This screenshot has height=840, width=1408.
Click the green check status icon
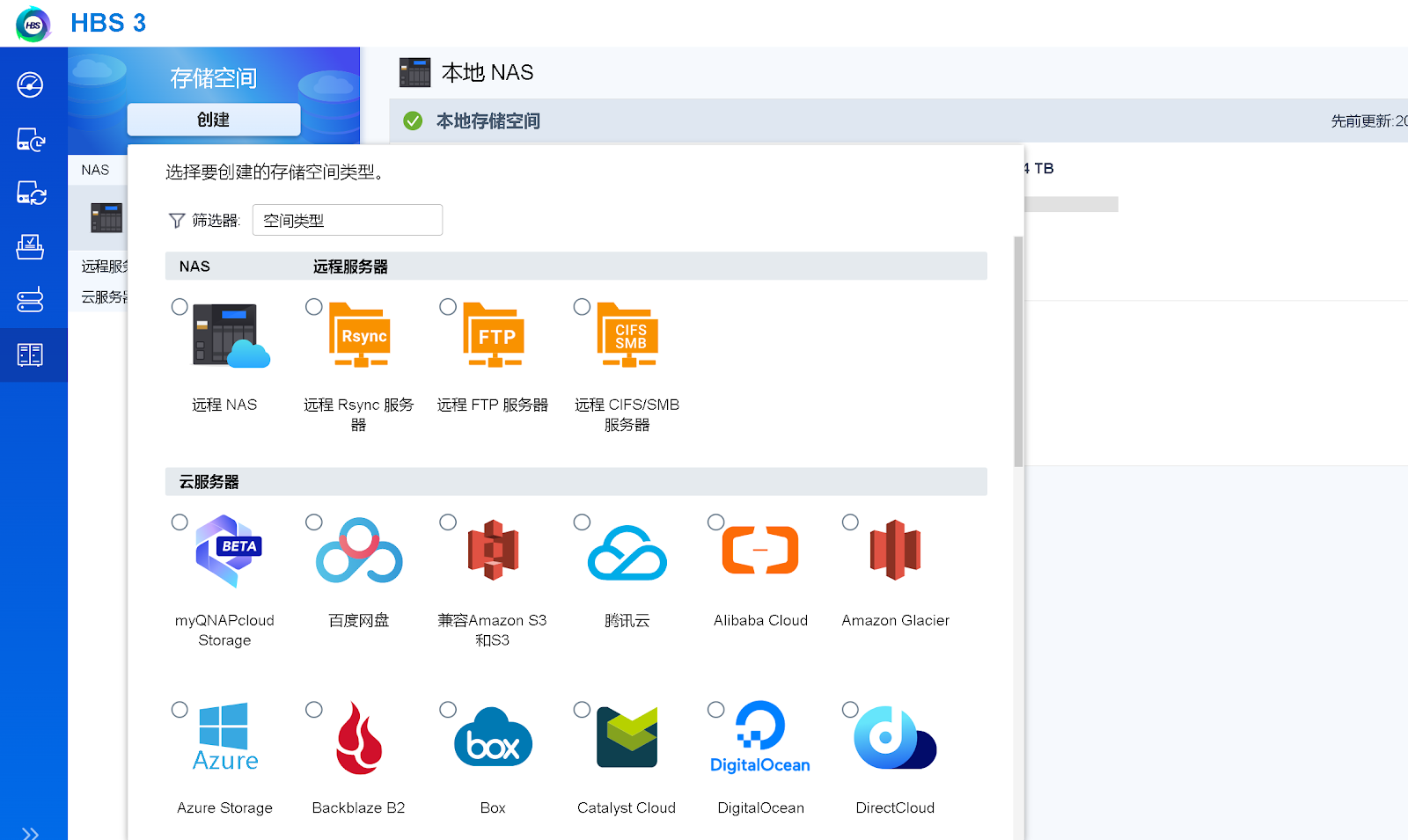[413, 121]
